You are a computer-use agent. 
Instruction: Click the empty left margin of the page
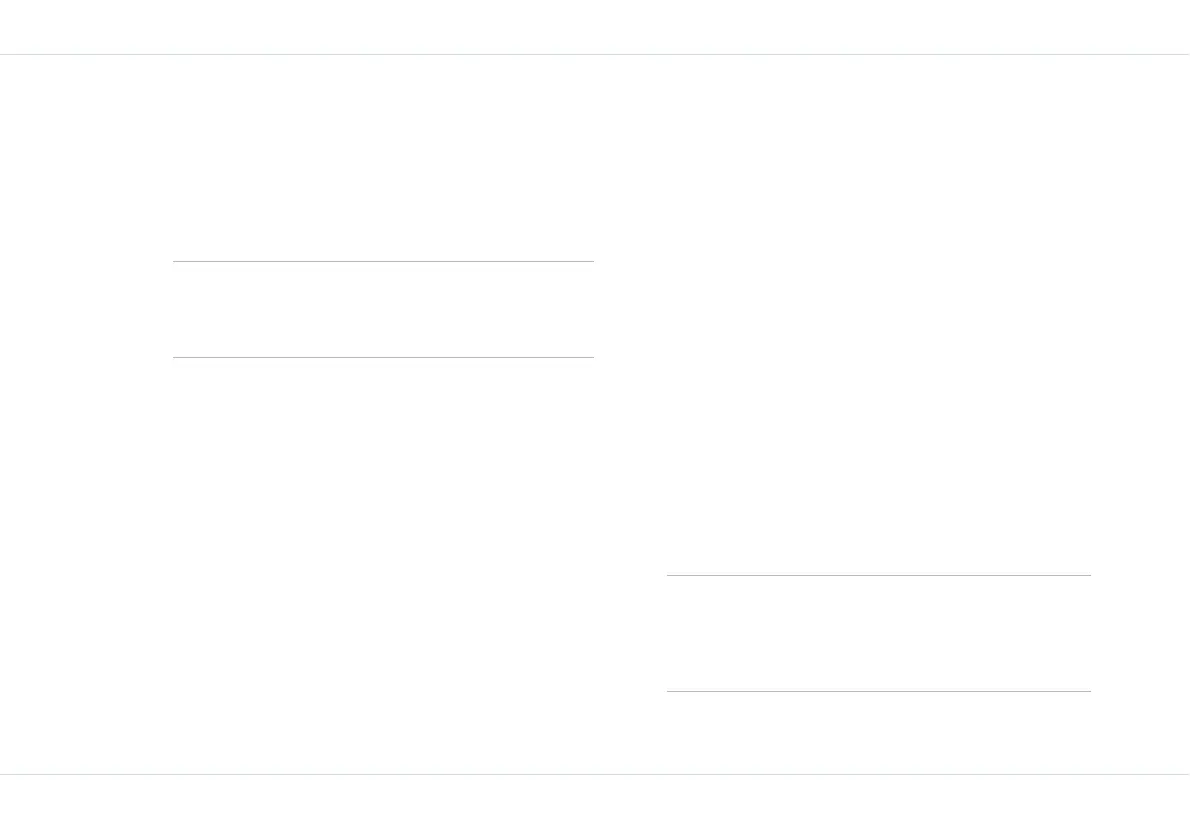[87, 414]
